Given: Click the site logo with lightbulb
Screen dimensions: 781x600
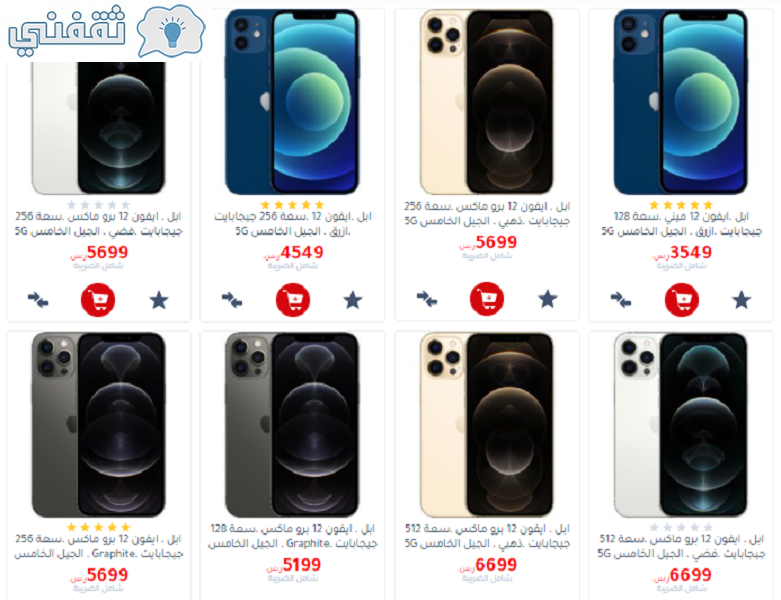Looking at the screenshot, I should [x=106, y=31].
